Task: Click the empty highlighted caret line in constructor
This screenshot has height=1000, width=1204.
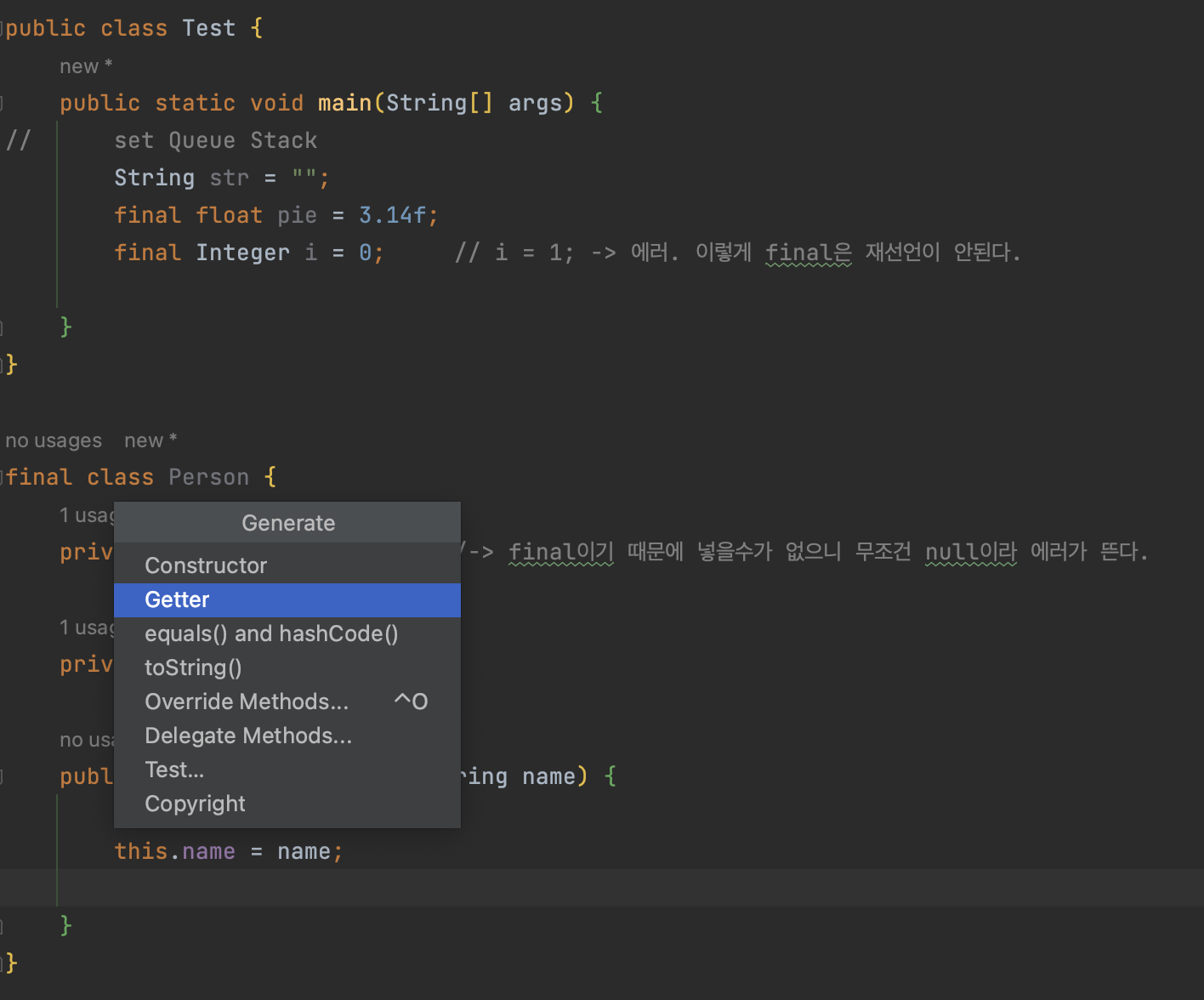Action: (602, 888)
